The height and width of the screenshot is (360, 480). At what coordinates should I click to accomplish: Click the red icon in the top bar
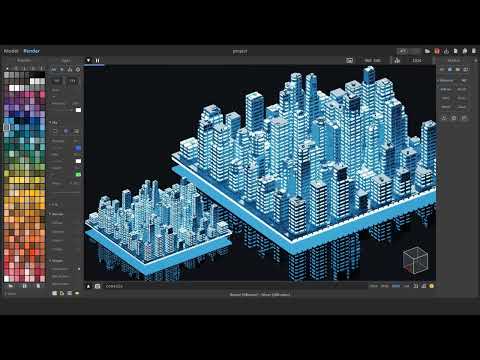[x=437, y=51]
